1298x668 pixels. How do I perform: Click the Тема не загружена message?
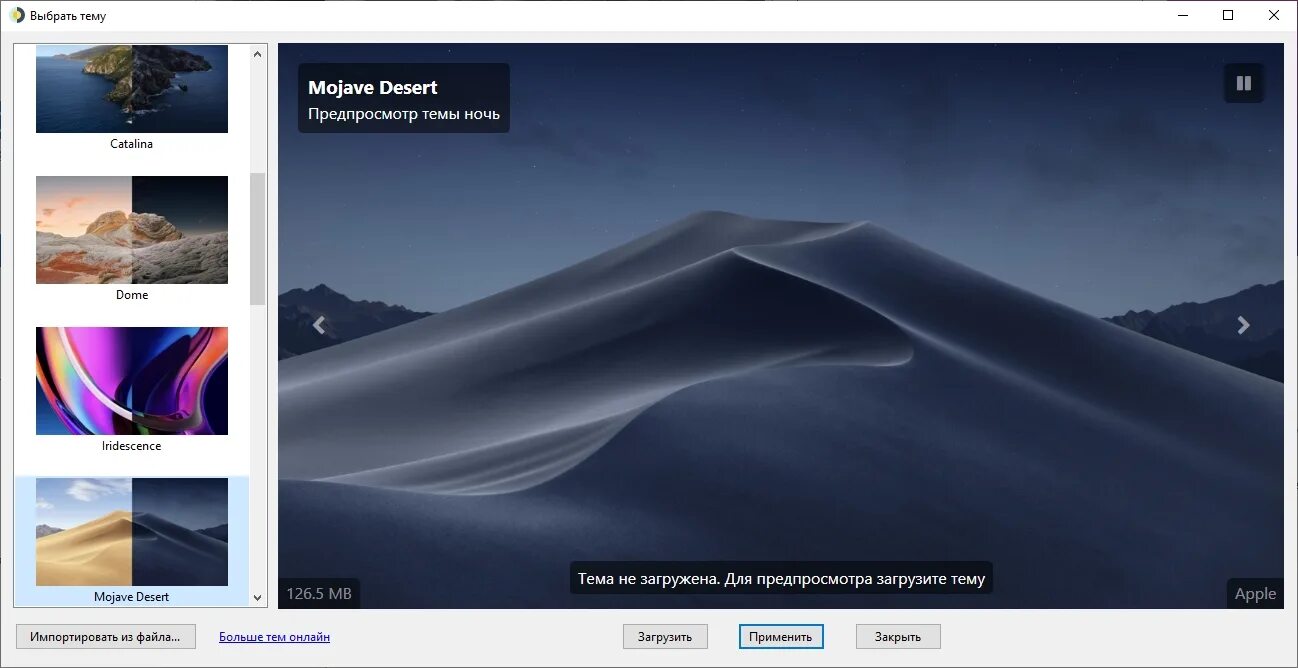tap(781, 578)
